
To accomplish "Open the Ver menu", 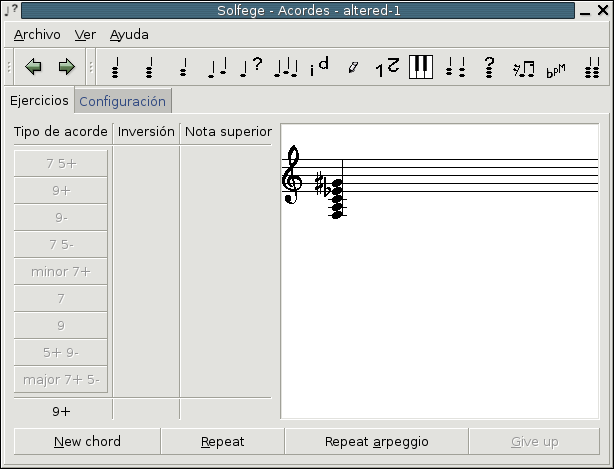I will 86,34.
